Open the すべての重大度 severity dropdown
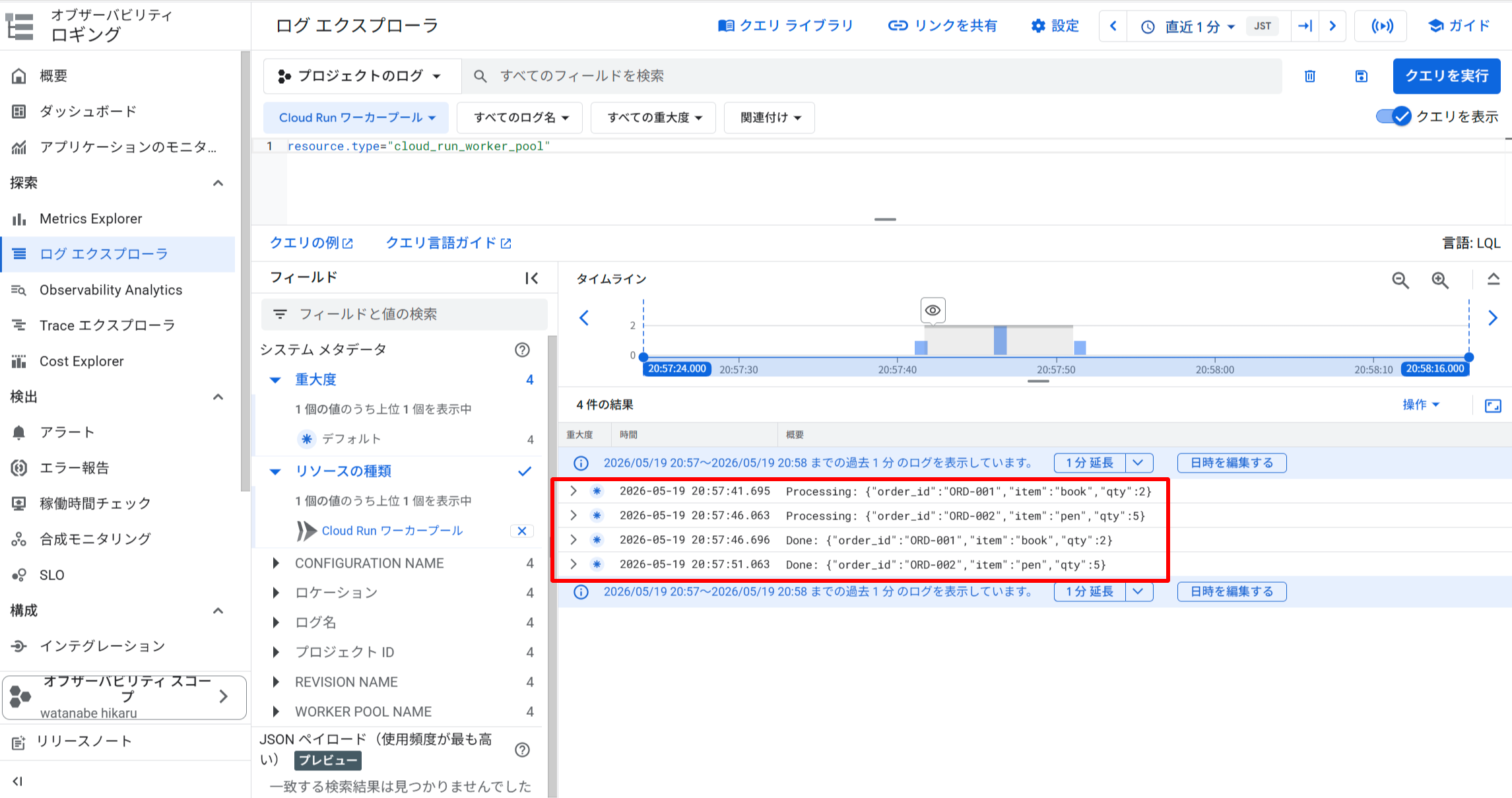Viewport: 1512px width, 798px height. click(x=653, y=117)
